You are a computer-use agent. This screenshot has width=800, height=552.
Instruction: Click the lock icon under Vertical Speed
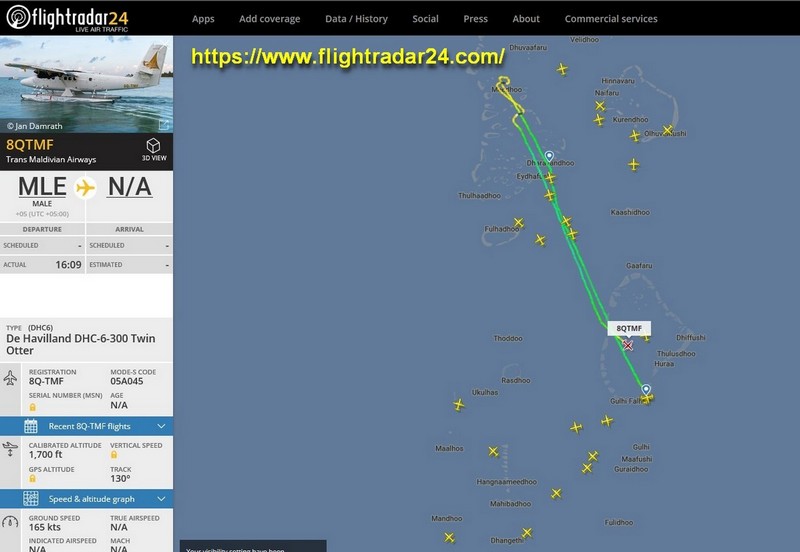pyautogui.click(x=114, y=455)
